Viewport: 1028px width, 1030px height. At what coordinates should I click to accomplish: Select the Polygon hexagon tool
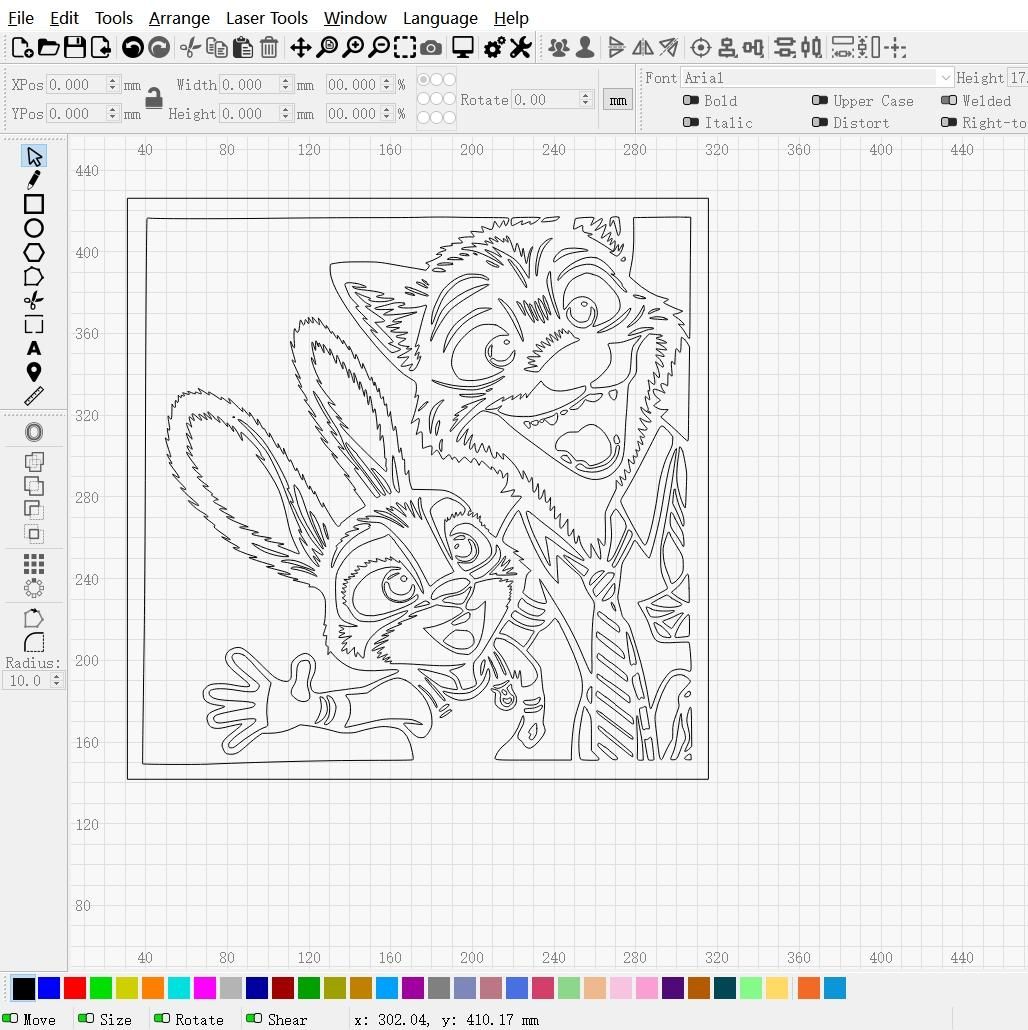click(34, 252)
